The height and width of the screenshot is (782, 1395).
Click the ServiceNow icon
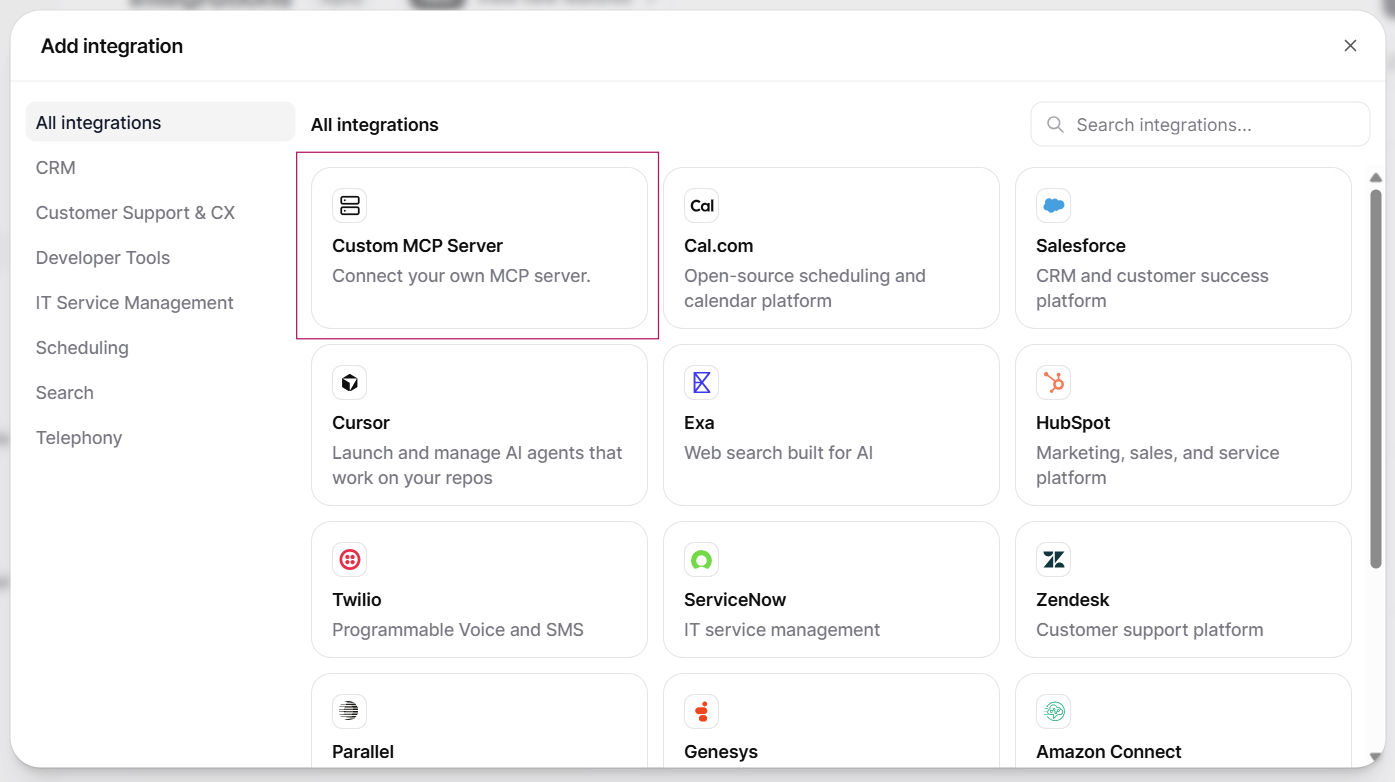pos(701,558)
